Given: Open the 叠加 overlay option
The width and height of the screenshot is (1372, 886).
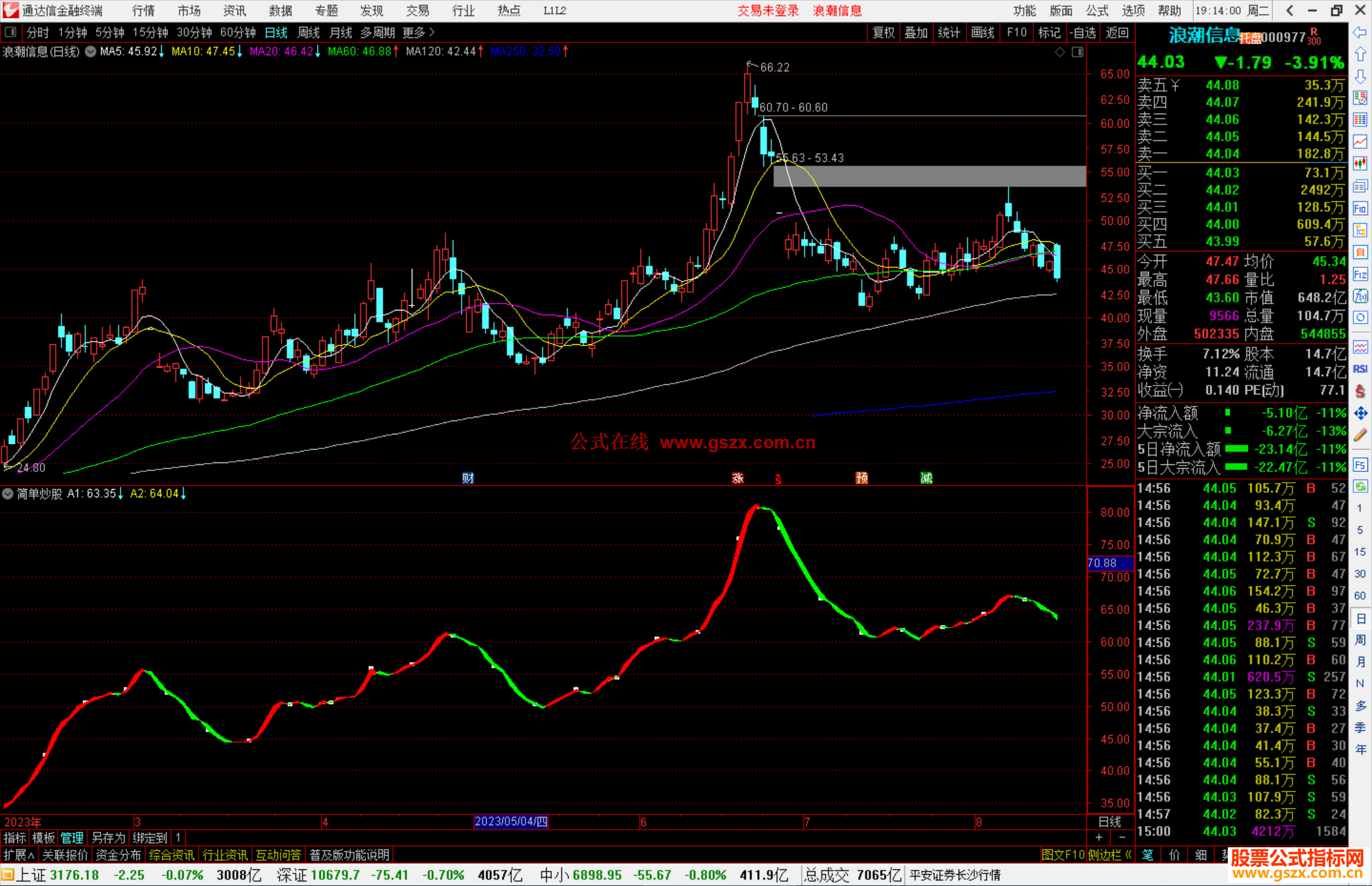Looking at the screenshot, I should coord(916,32).
